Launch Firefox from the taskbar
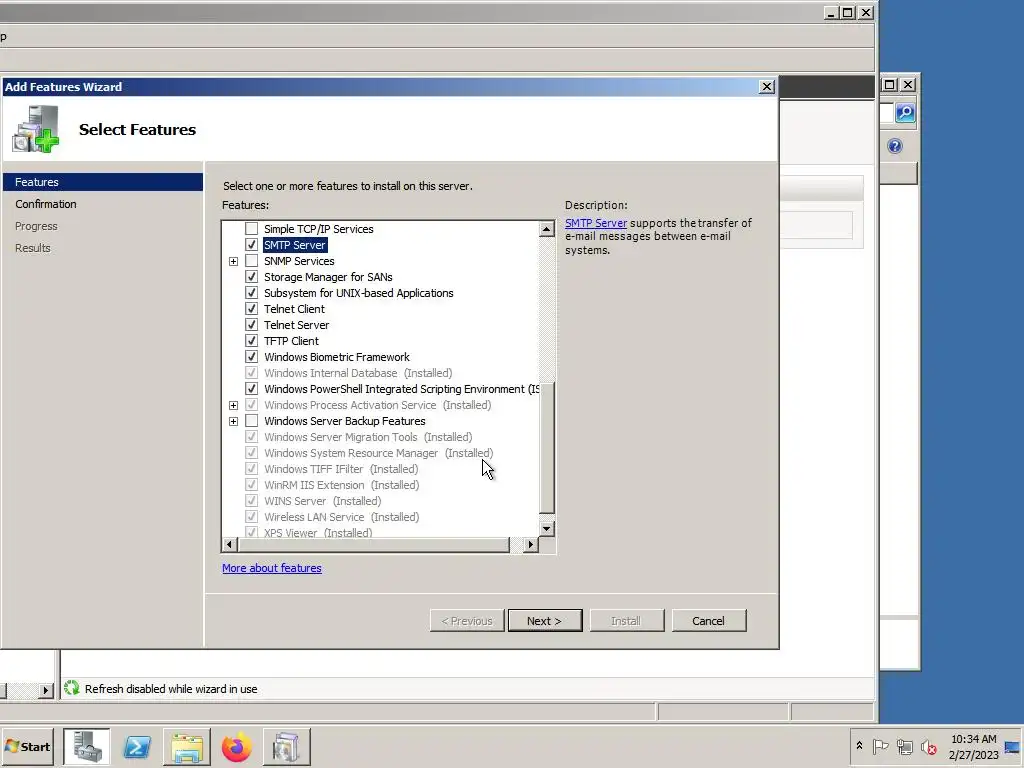The width and height of the screenshot is (1024, 768). coord(236,746)
